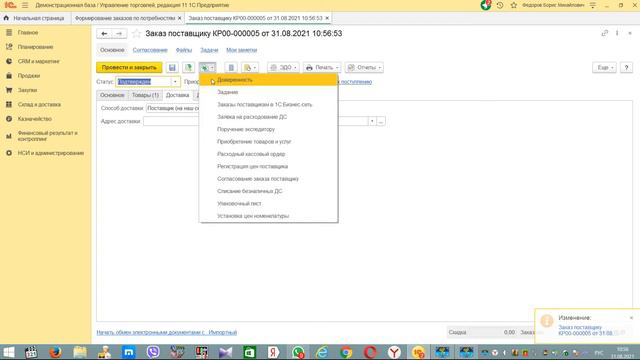This screenshot has height=360, width=640.
Task: Switch to the Доставка tab
Action: [x=177, y=95]
